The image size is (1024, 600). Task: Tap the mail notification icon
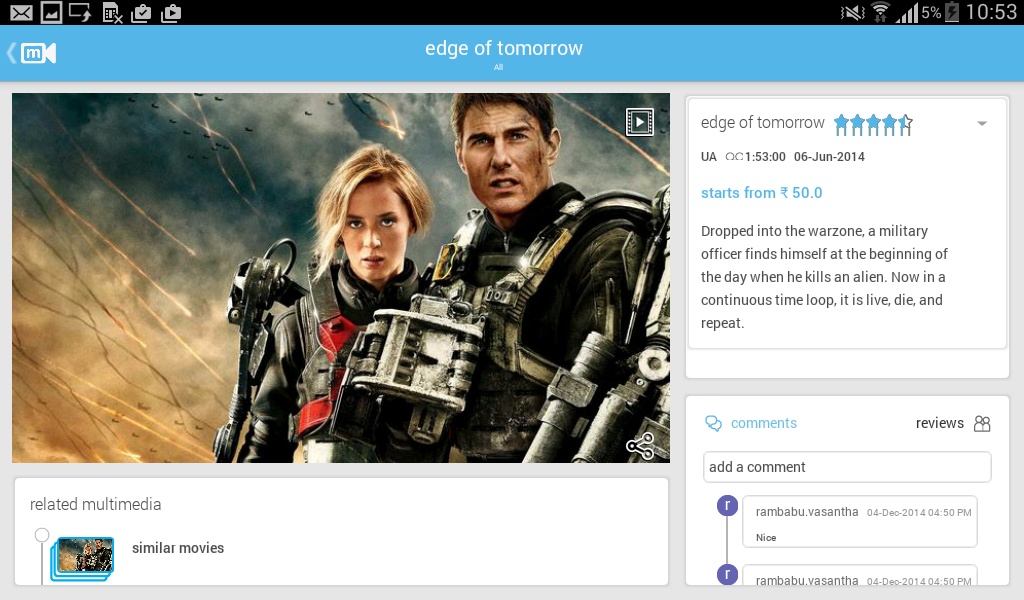[x=21, y=12]
